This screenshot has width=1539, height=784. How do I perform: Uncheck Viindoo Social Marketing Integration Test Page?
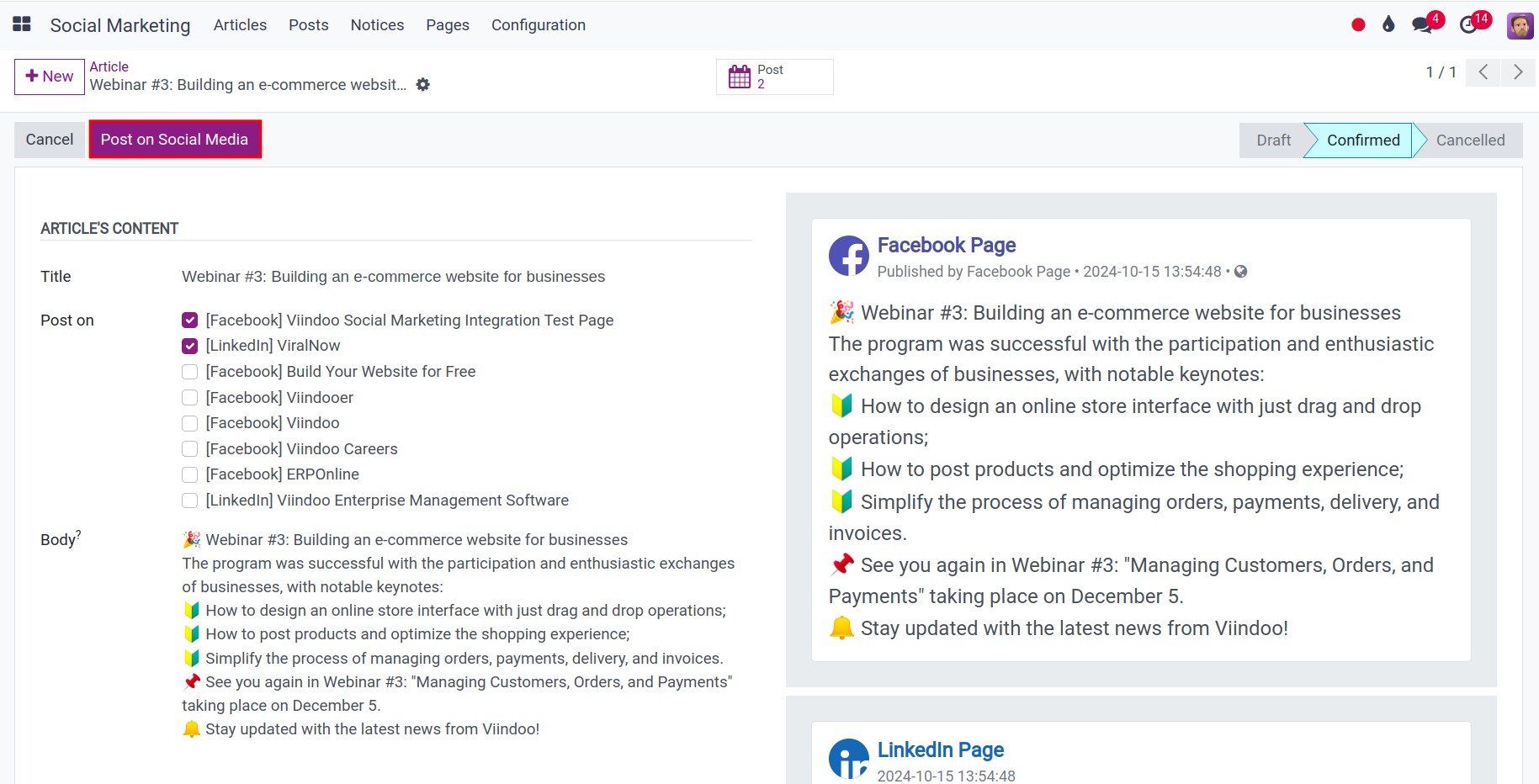click(x=190, y=320)
